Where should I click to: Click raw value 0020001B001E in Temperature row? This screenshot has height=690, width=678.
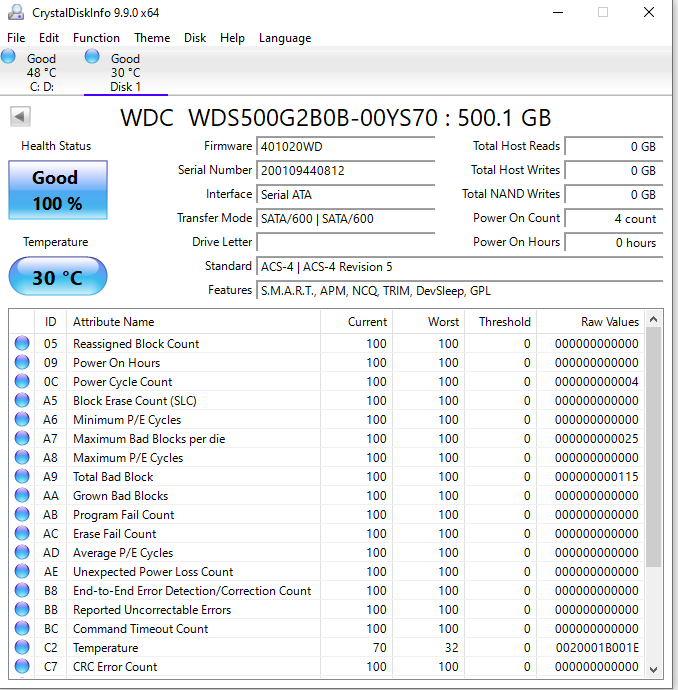tap(597, 648)
